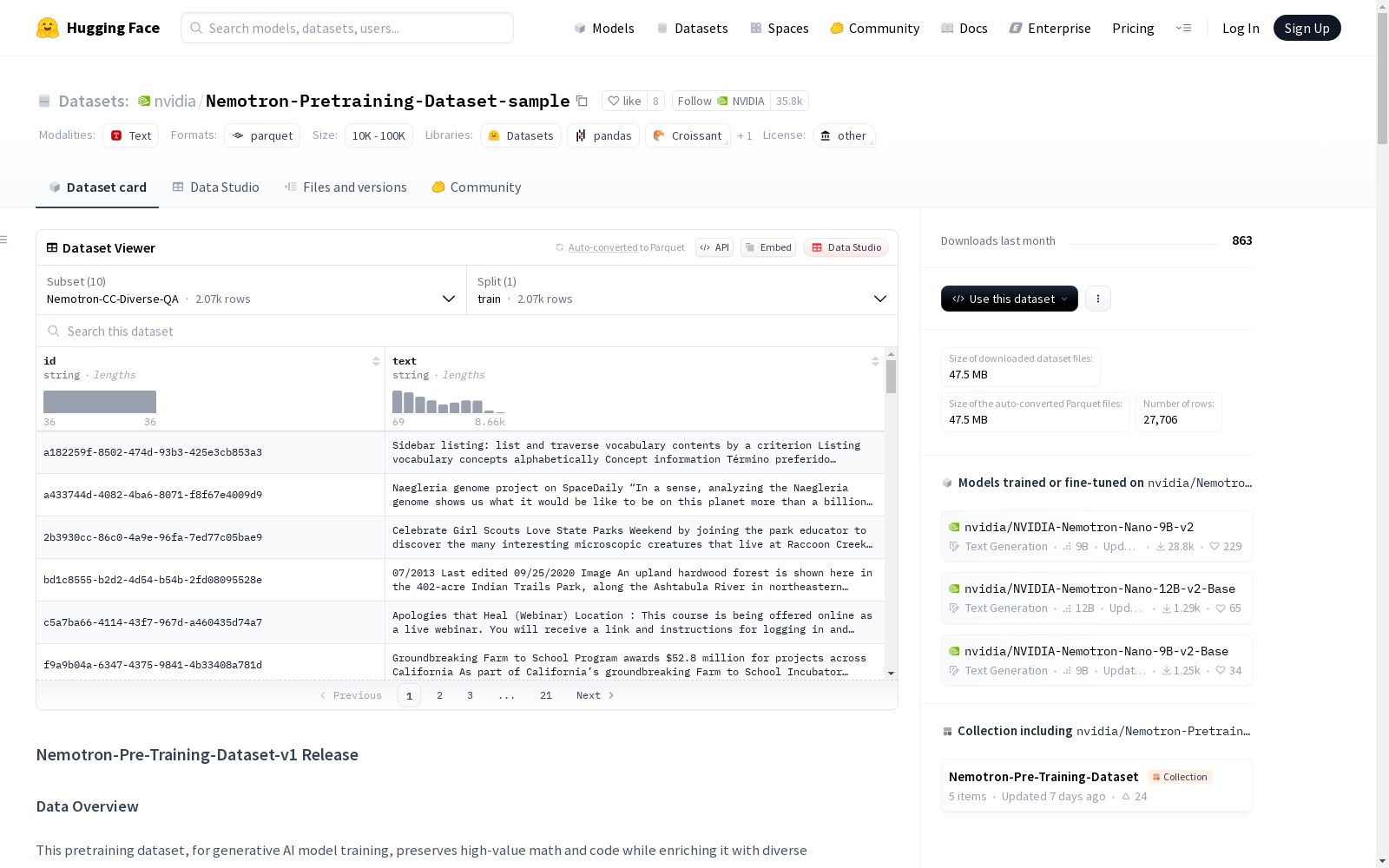Copy dataset name with copy icon
Screen dimensions: 1389x868
[x=582, y=101]
